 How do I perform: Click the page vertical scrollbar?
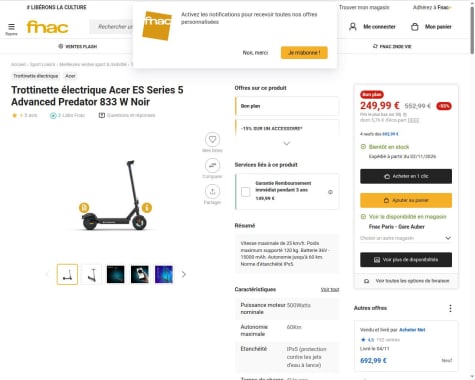click(472, 190)
